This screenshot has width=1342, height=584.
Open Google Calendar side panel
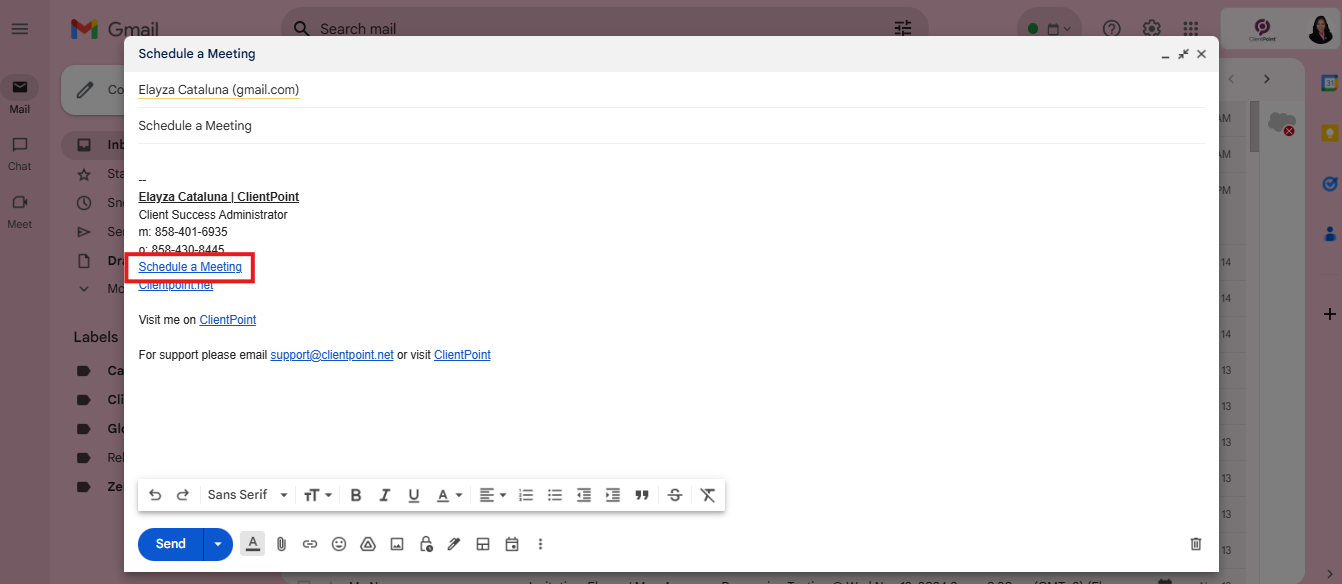[x=1330, y=84]
